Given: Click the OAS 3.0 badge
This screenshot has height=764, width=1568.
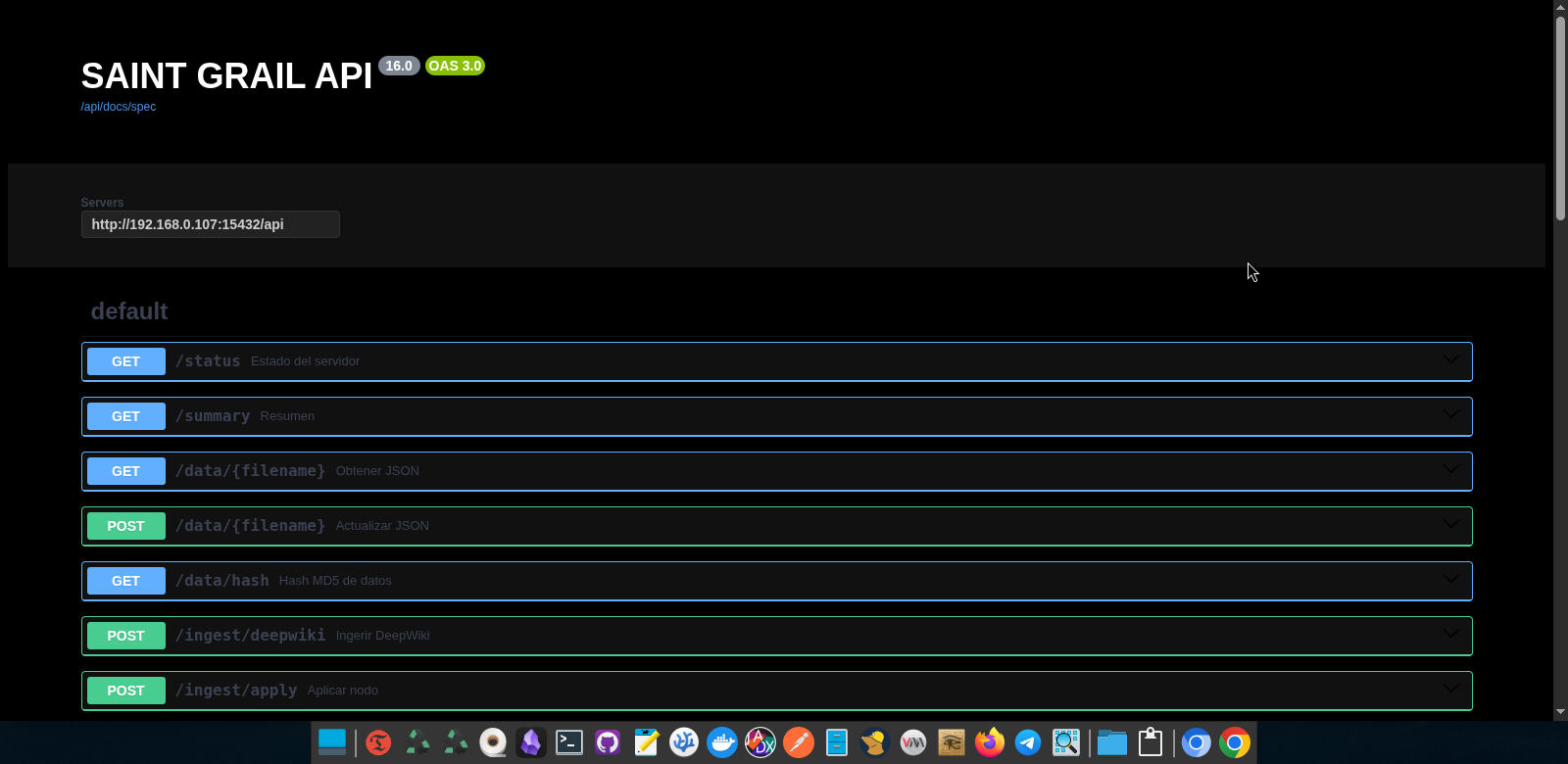Looking at the screenshot, I should click(x=455, y=66).
